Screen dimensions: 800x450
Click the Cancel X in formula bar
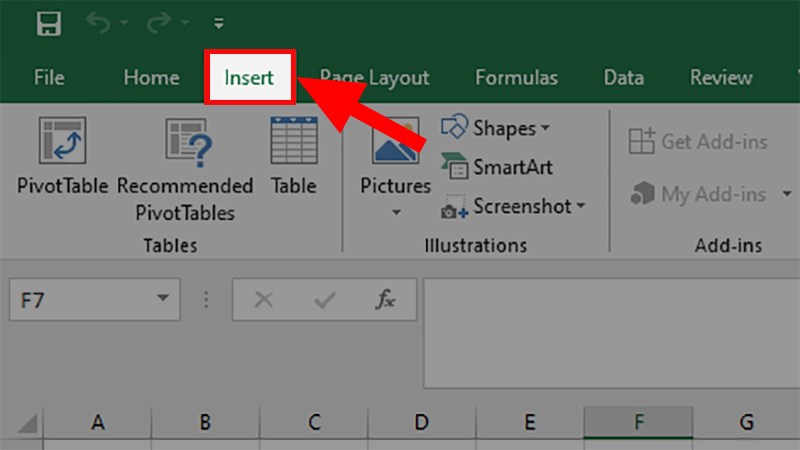pos(264,299)
